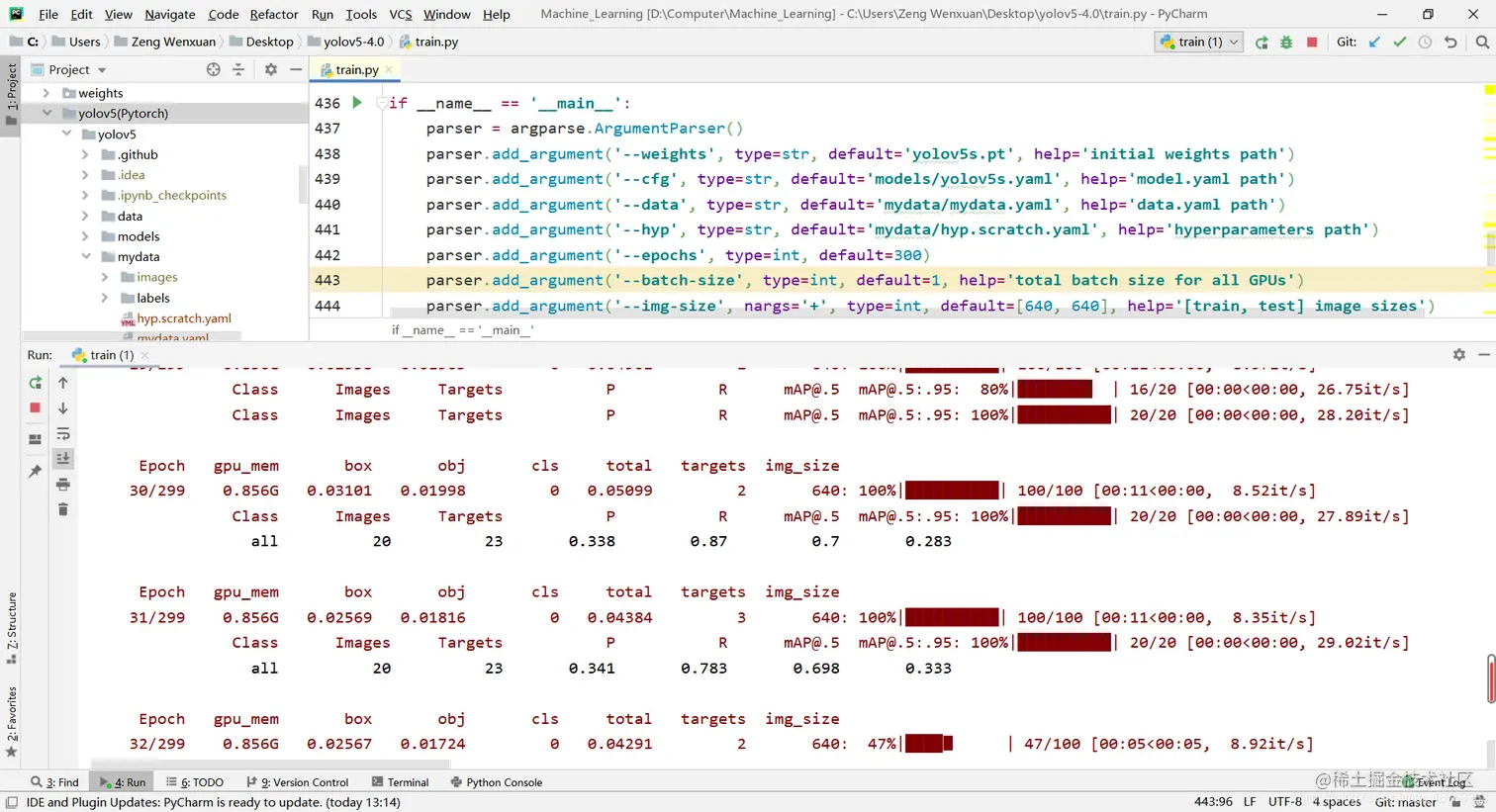This screenshot has height=812, width=1496.
Task: Close the train.py editor tab
Action: [x=389, y=69]
